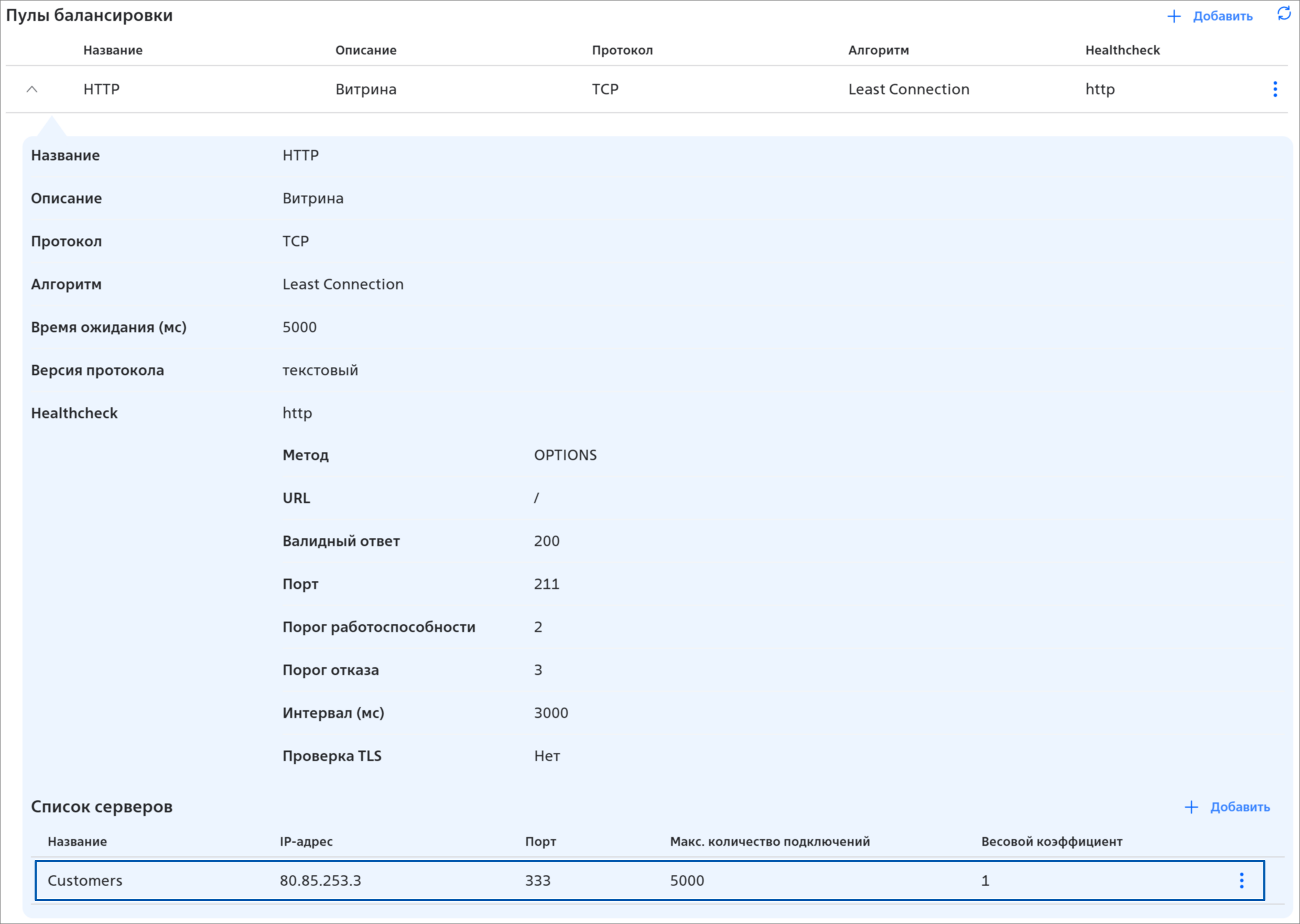Click Описание label in details panel
The image size is (1300, 924).
click(x=67, y=198)
